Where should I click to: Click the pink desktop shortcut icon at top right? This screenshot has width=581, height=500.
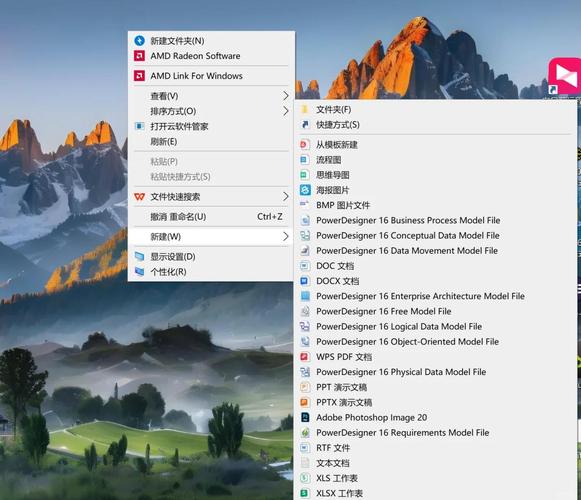coord(565,76)
